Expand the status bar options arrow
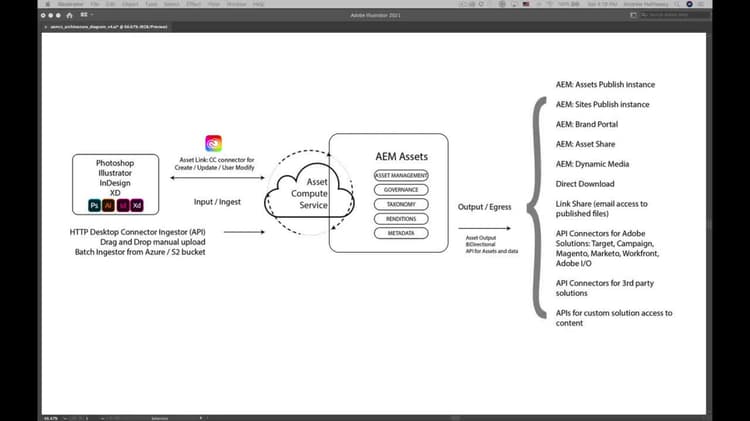The width and height of the screenshot is (750, 421). tap(201, 418)
